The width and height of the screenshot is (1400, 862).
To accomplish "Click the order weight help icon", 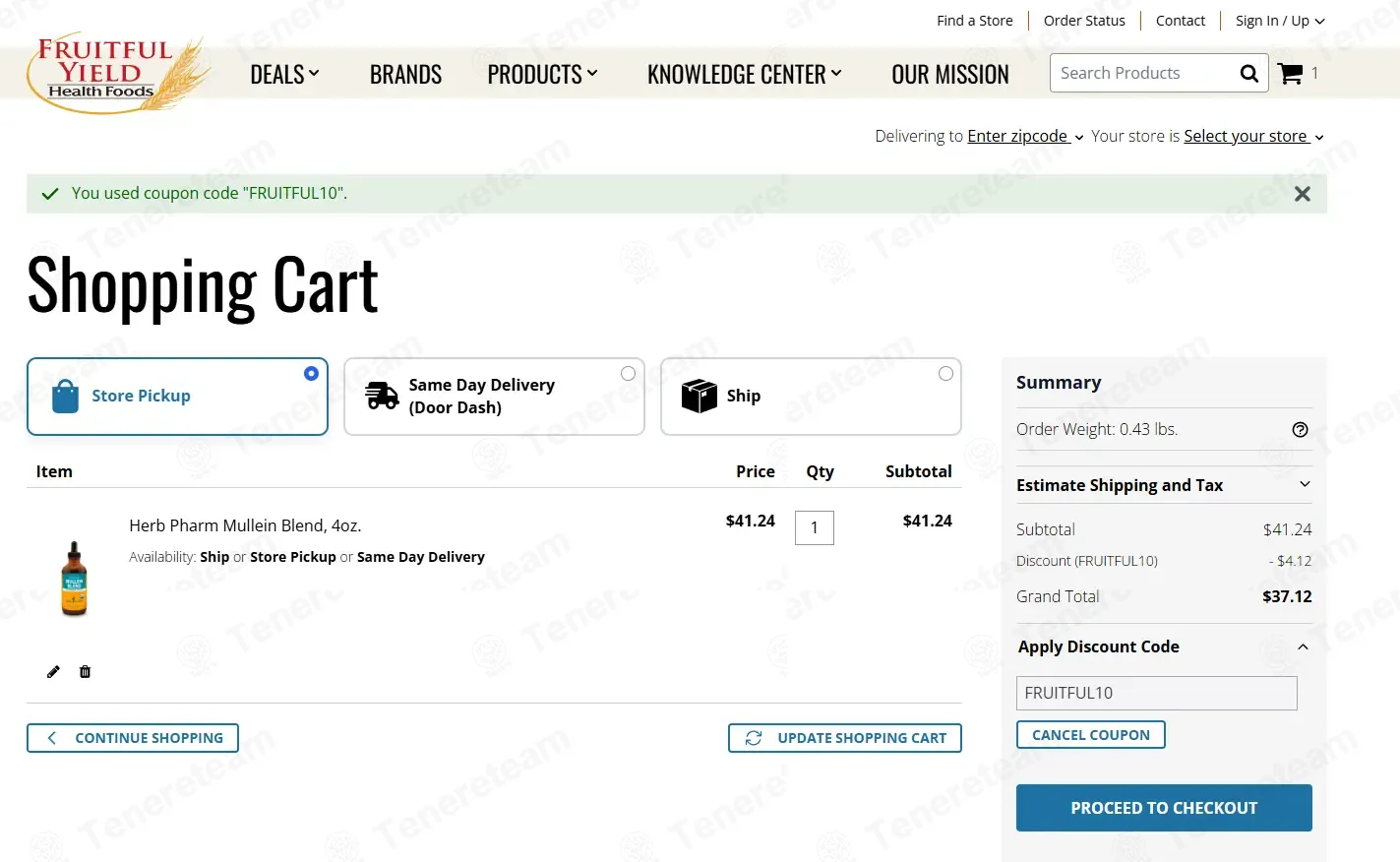I will (x=1300, y=429).
